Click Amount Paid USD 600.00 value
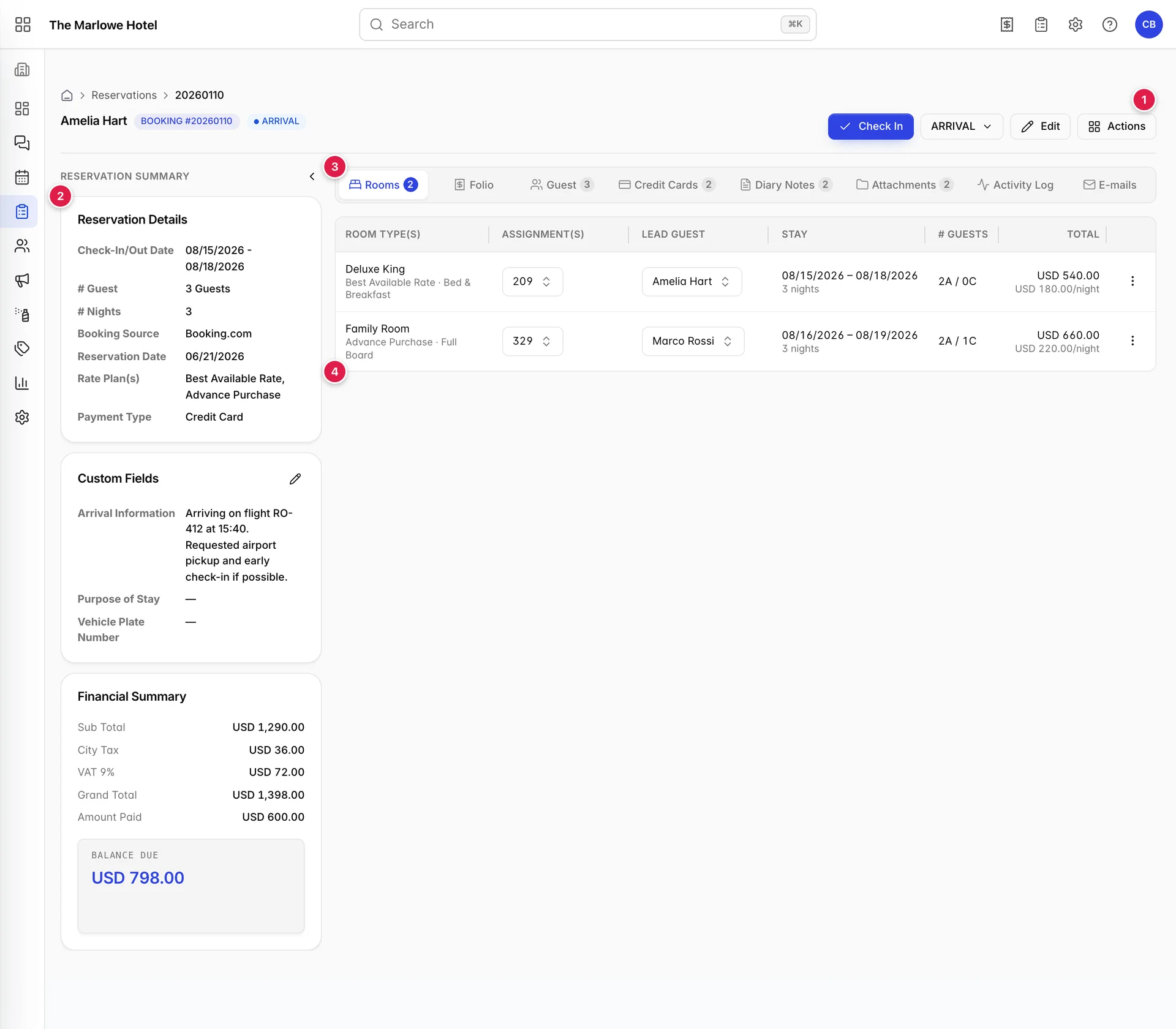 coord(273,817)
